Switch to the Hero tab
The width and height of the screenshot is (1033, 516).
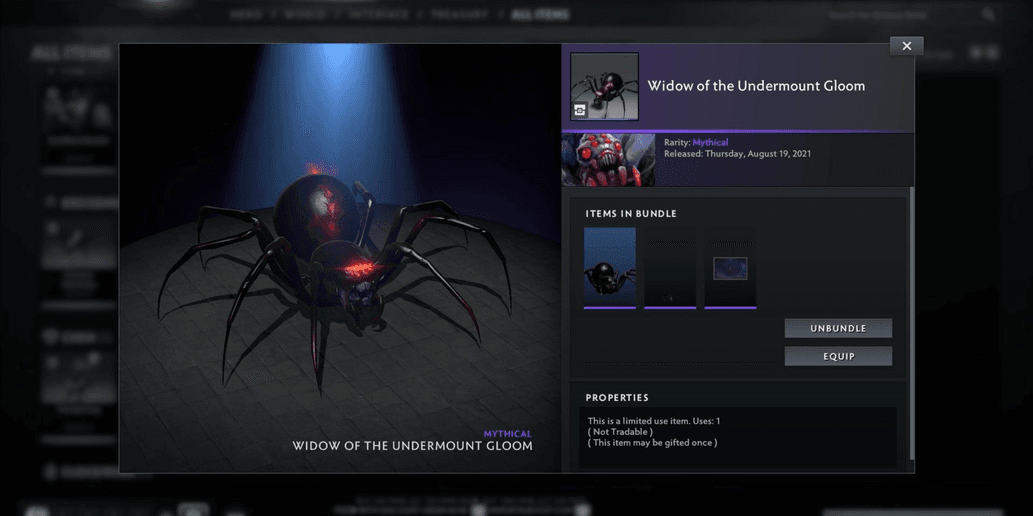pyautogui.click(x=246, y=15)
